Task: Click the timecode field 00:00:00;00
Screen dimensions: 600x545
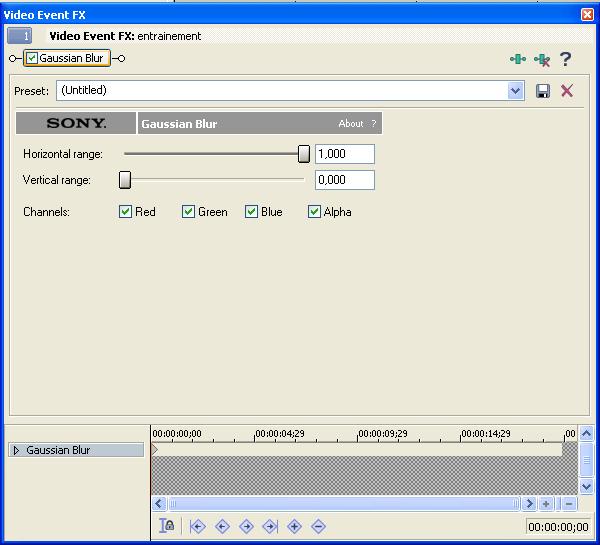Action: [x=558, y=527]
